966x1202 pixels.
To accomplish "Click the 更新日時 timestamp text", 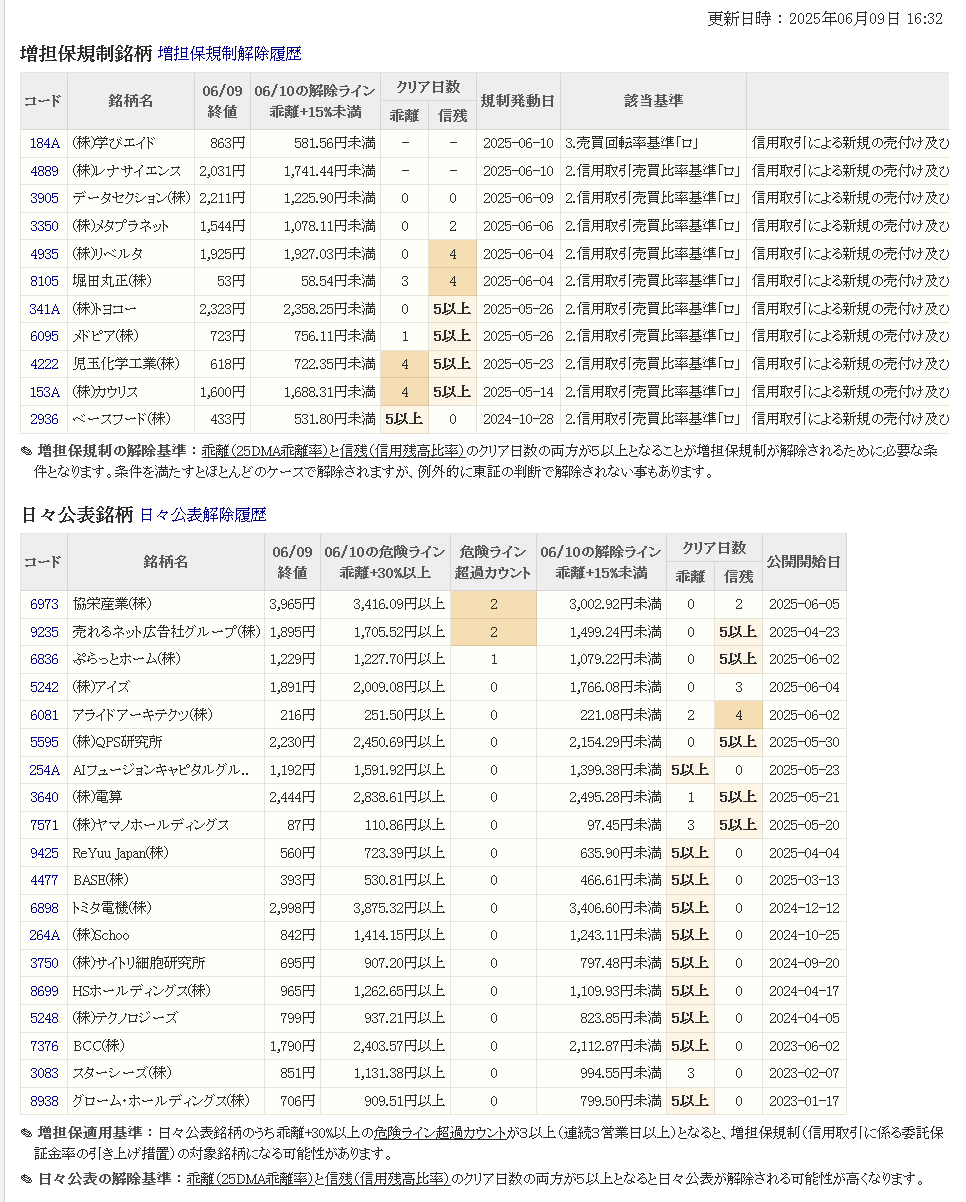I will (825, 19).
